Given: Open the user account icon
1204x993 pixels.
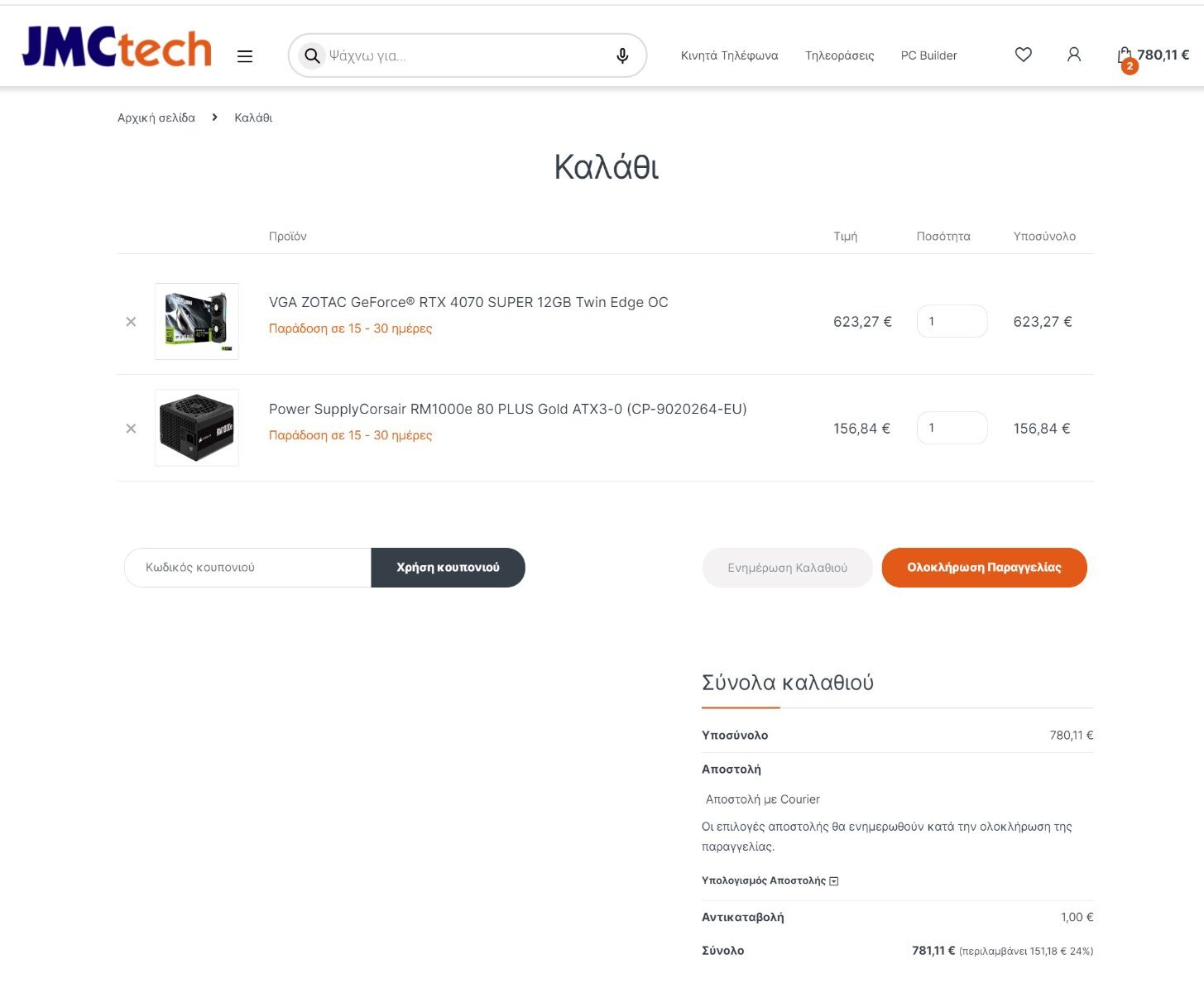Looking at the screenshot, I should tap(1074, 55).
